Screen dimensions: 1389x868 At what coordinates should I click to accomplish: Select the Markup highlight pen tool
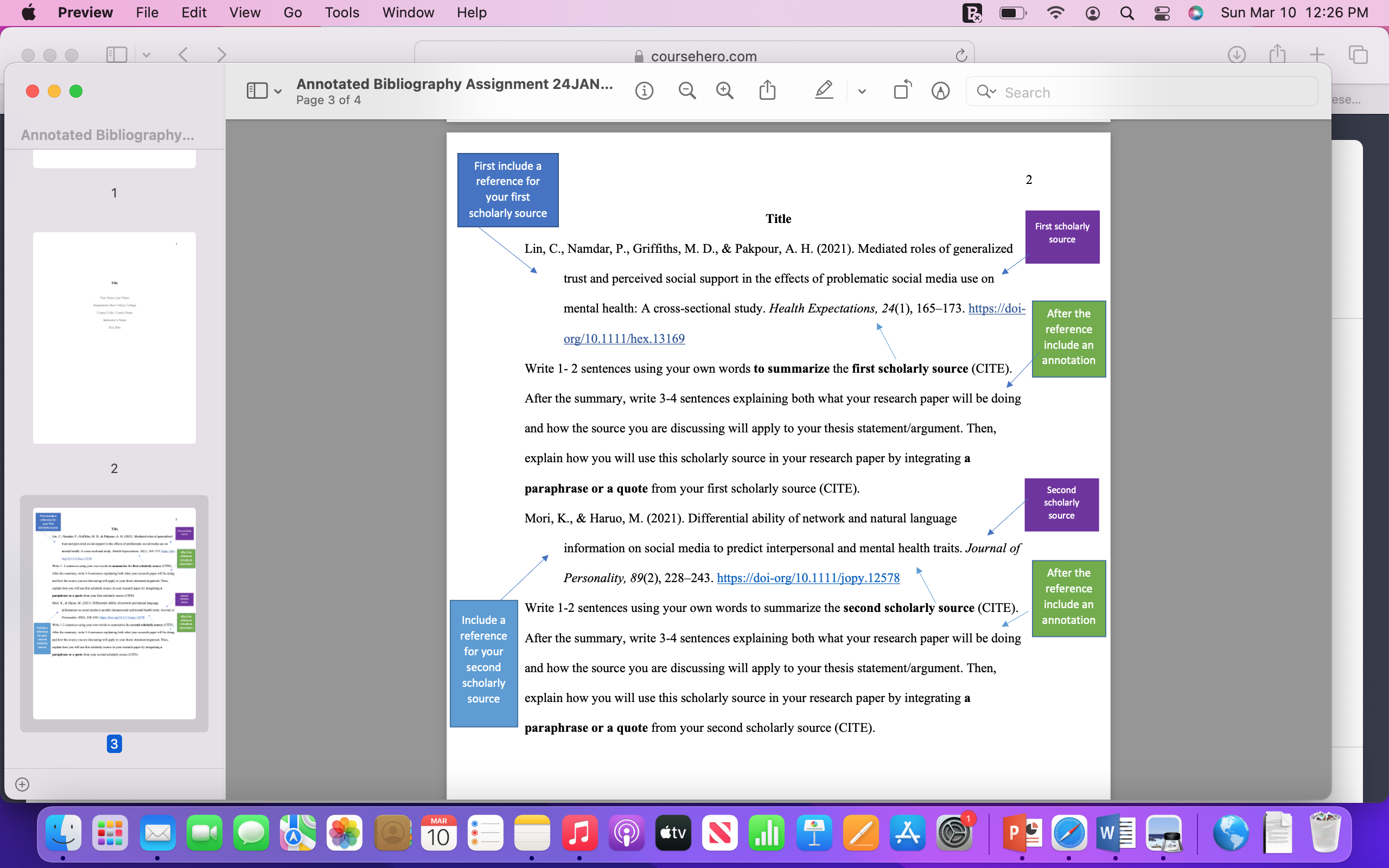pyautogui.click(x=824, y=90)
